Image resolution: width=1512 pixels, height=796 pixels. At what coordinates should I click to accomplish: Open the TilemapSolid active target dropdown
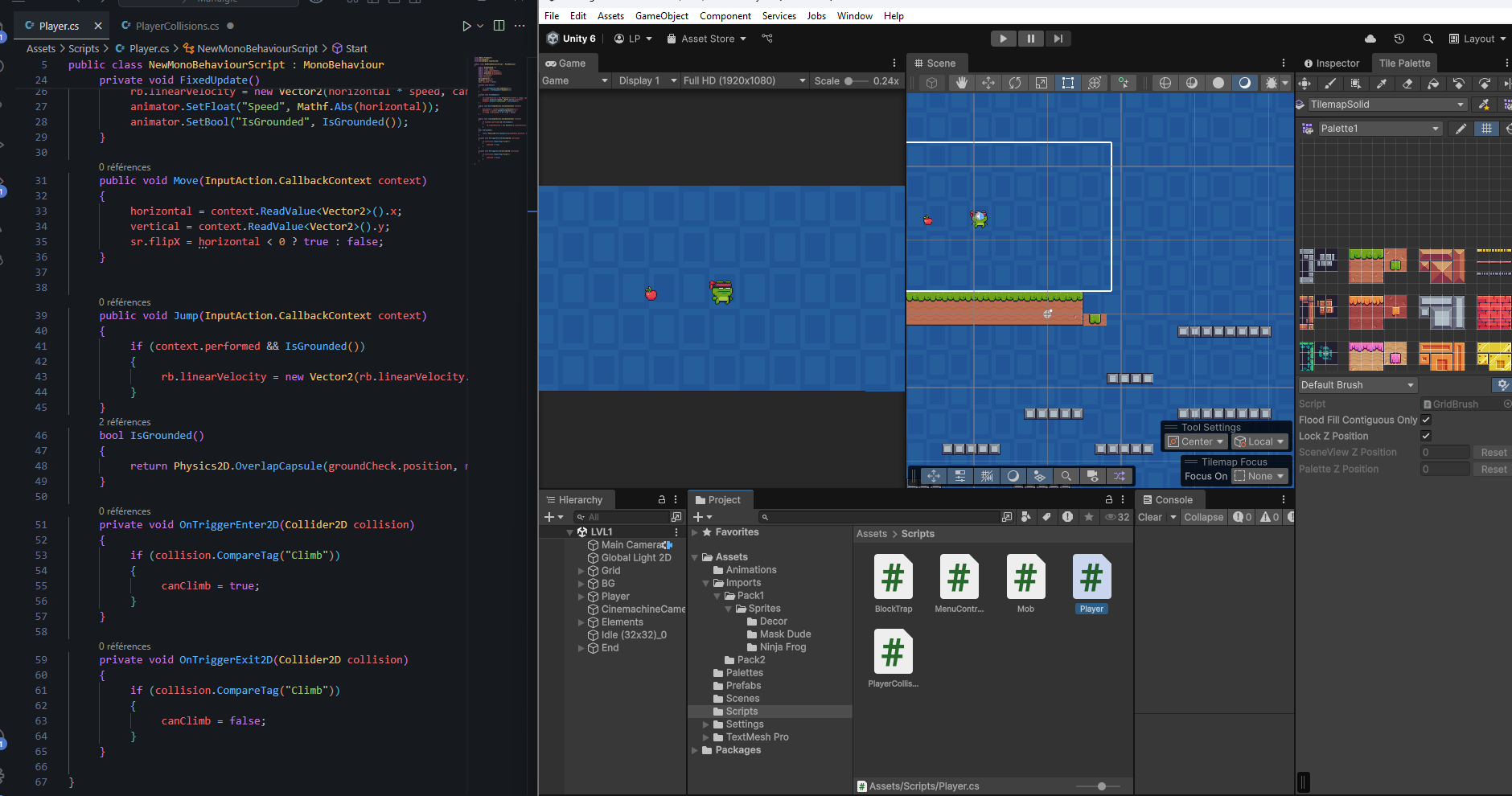(x=1387, y=105)
